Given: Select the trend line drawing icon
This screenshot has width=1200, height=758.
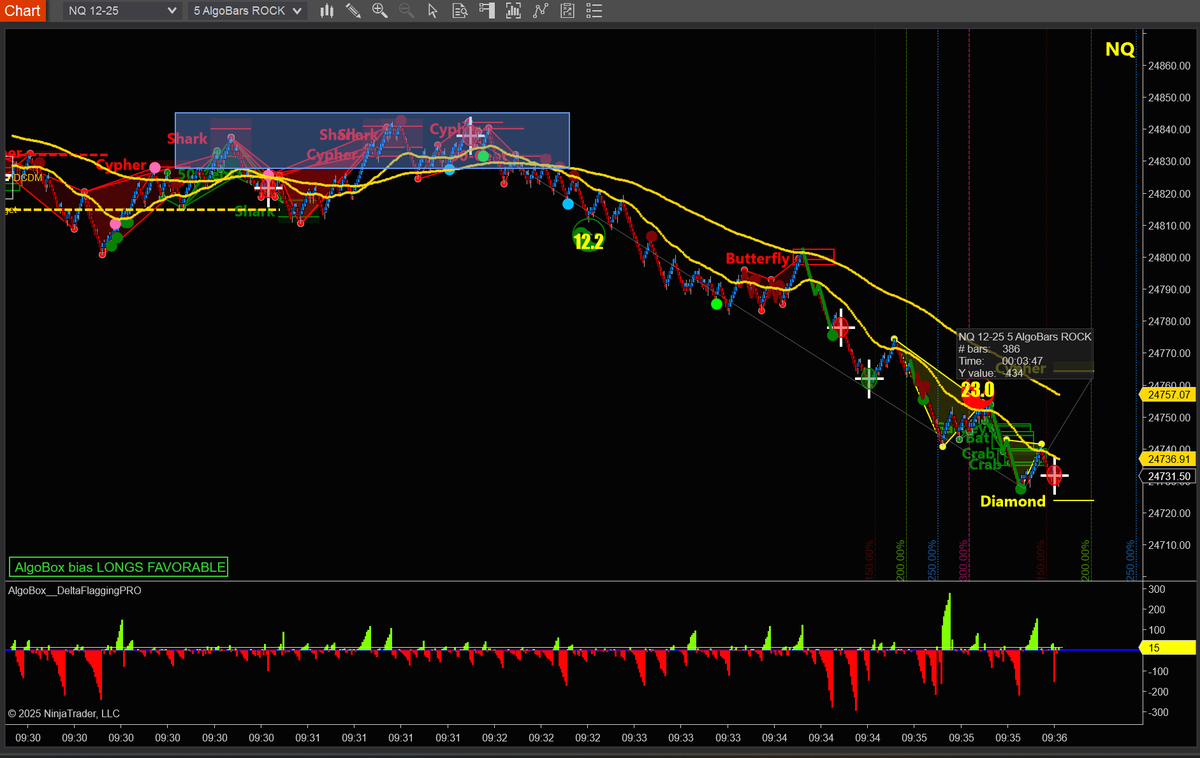Looking at the screenshot, I should (x=541, y=11).
